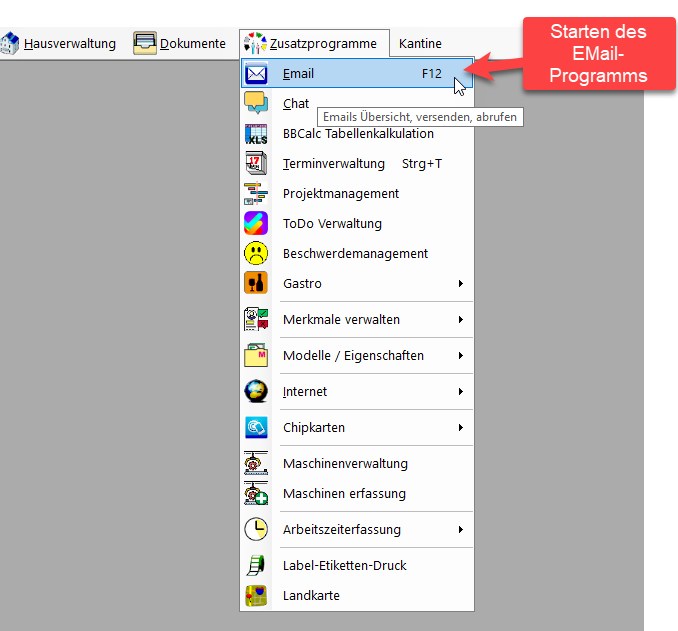Open Arbeitszeiterfassung entry
The width and height of the screenshot is (678, 631).
coord(357,529)
